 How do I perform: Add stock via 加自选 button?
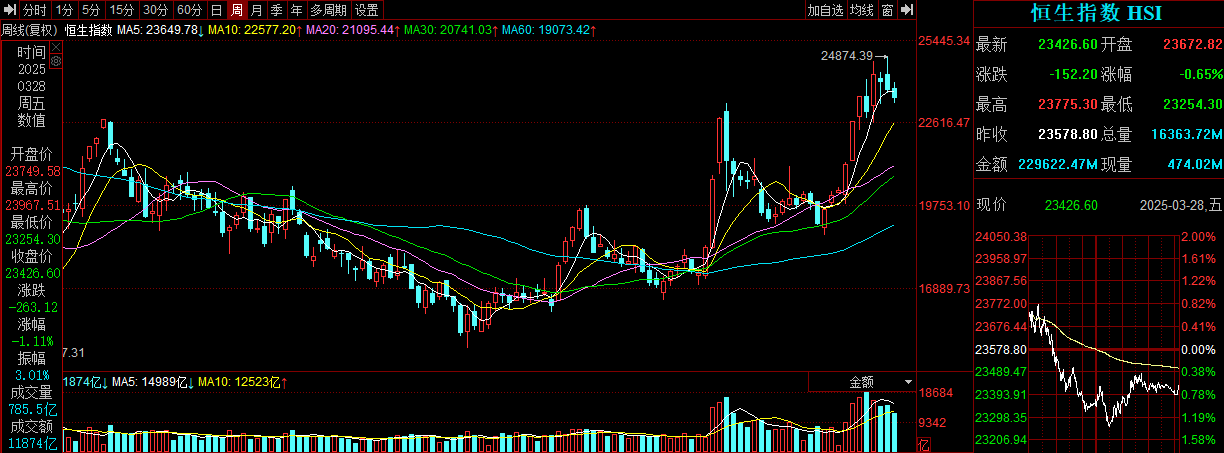(826, 10)
